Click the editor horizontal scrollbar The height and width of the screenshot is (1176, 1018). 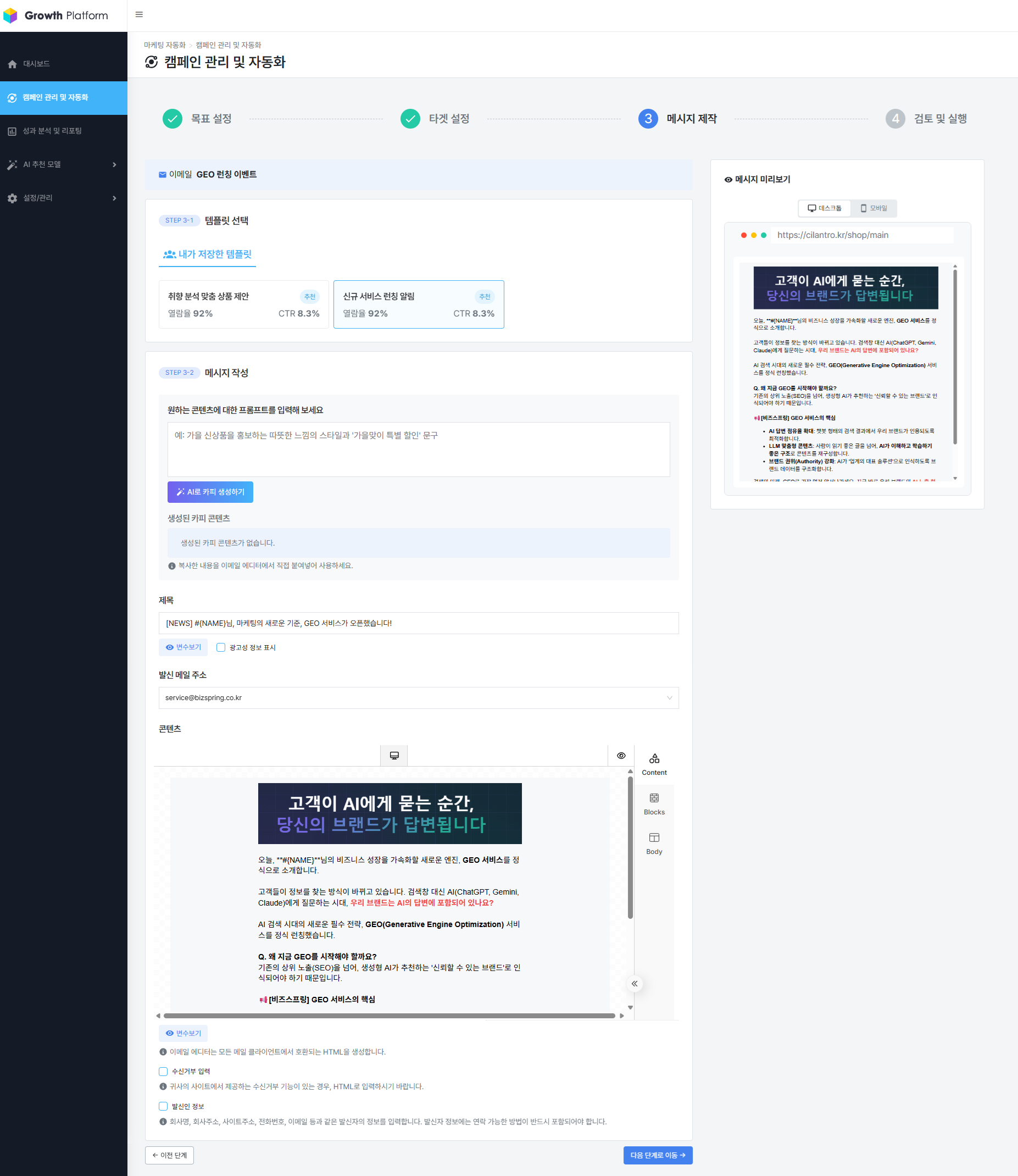tap(389, 1016)
